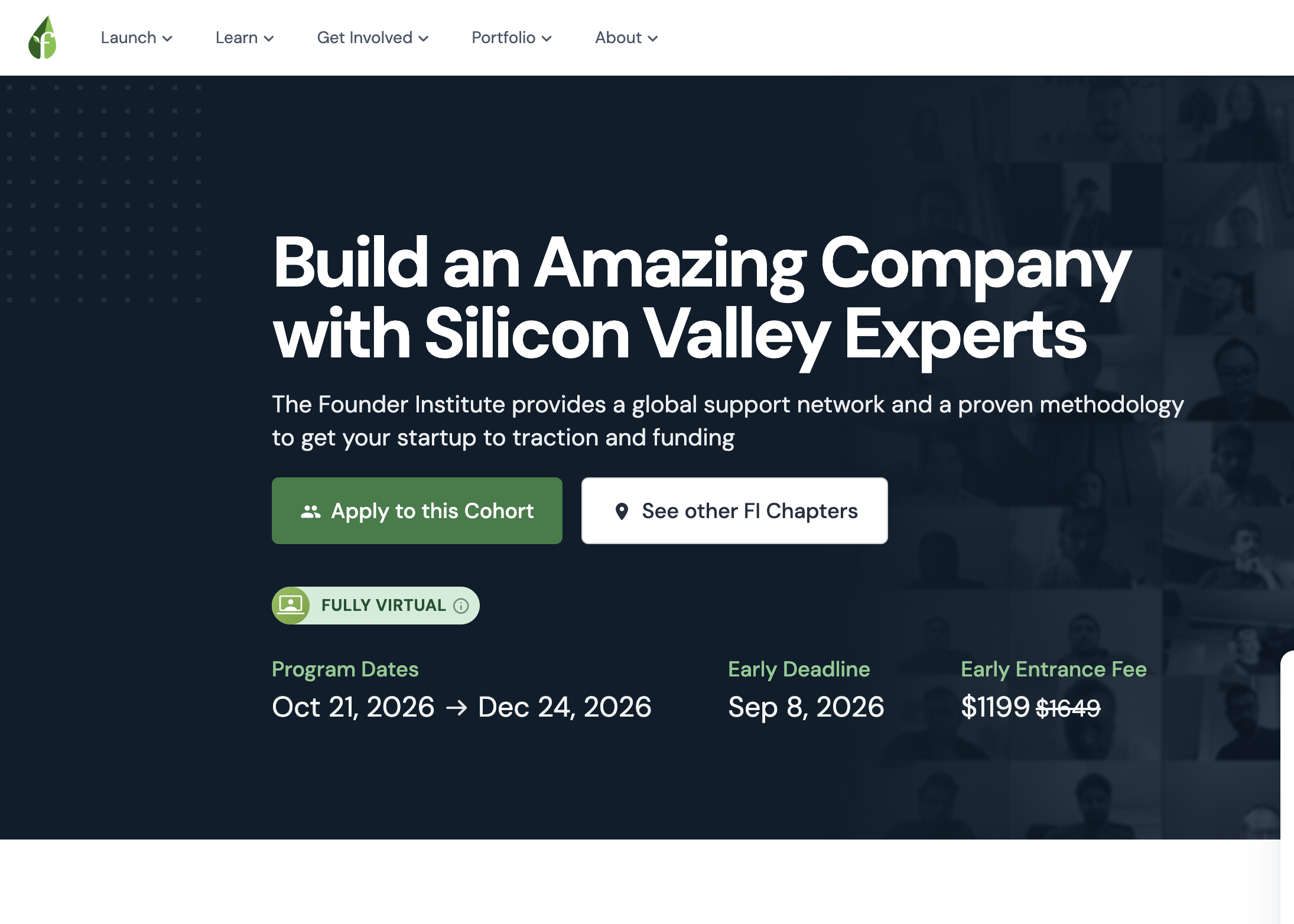
Task: Click the map pin icon on chapters button
Action: (622, 511)
